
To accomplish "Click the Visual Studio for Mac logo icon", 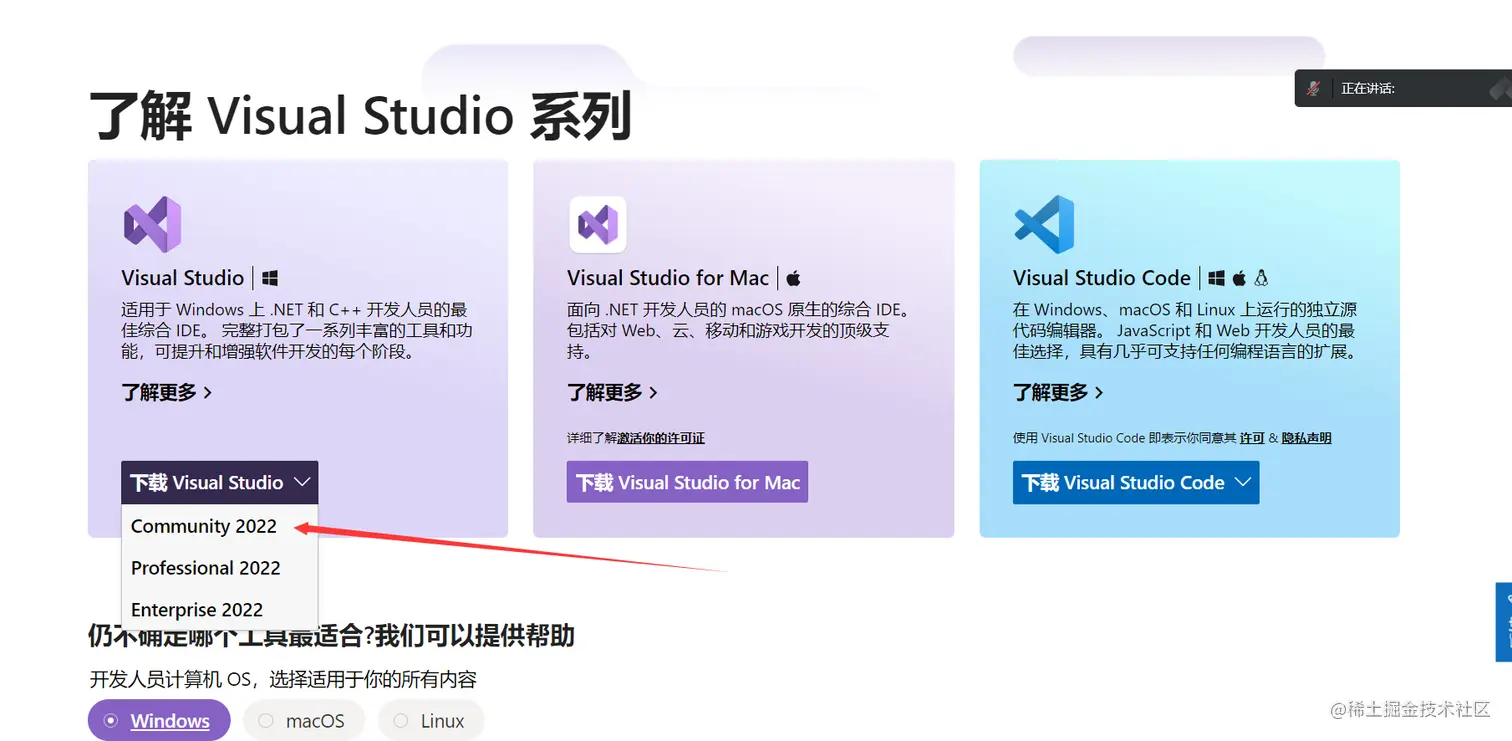I will click(598, 224).
